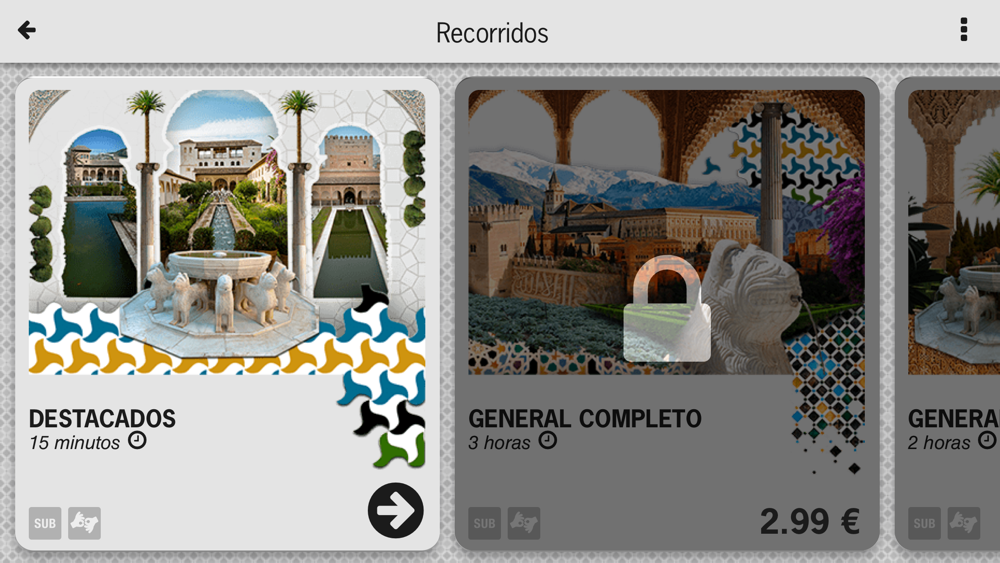Click the padlock on General Completo
The width and height of the screenshot is (1000, 563).
[667, 309]
